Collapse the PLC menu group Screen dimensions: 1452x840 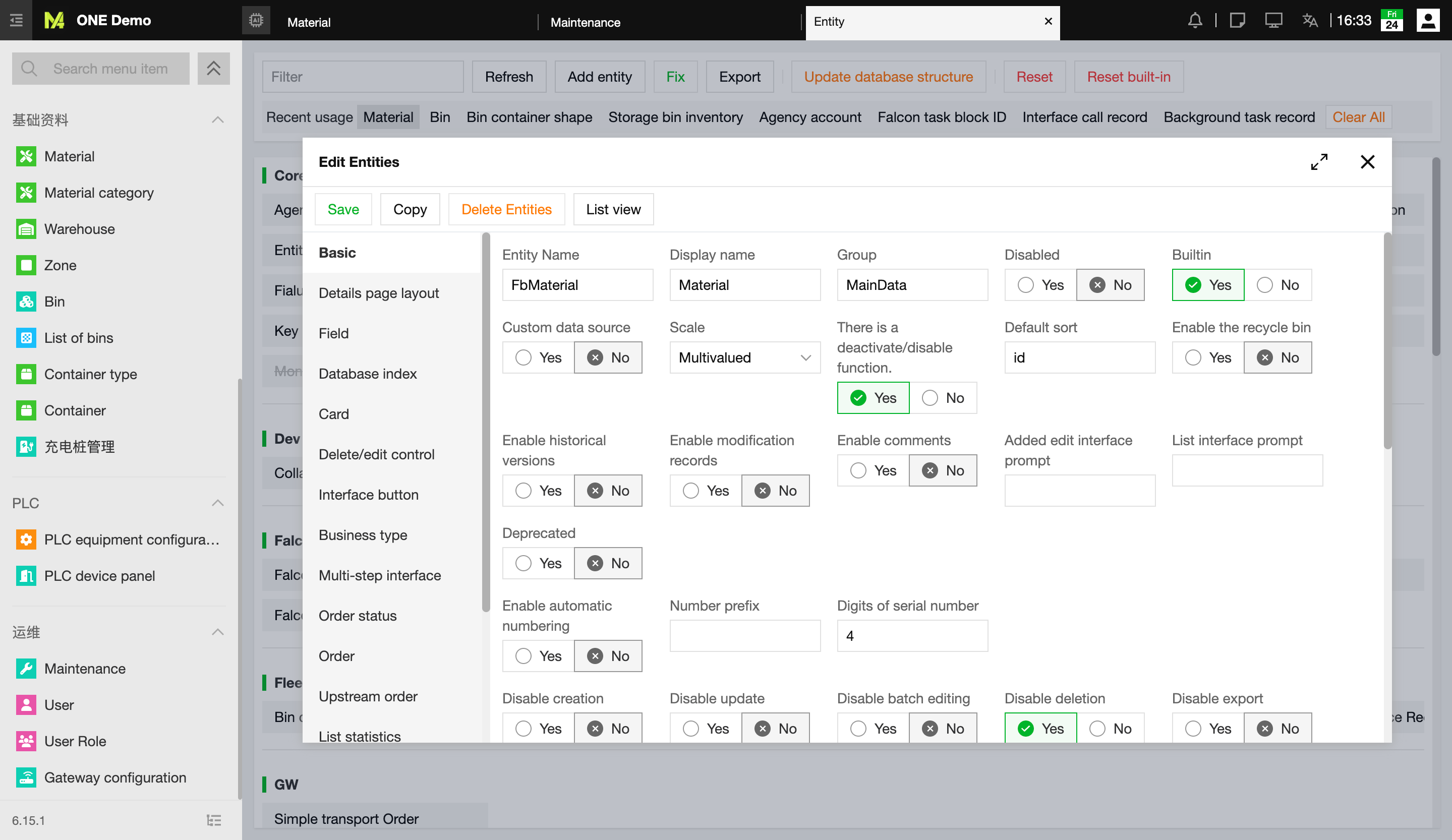(217, 503)
